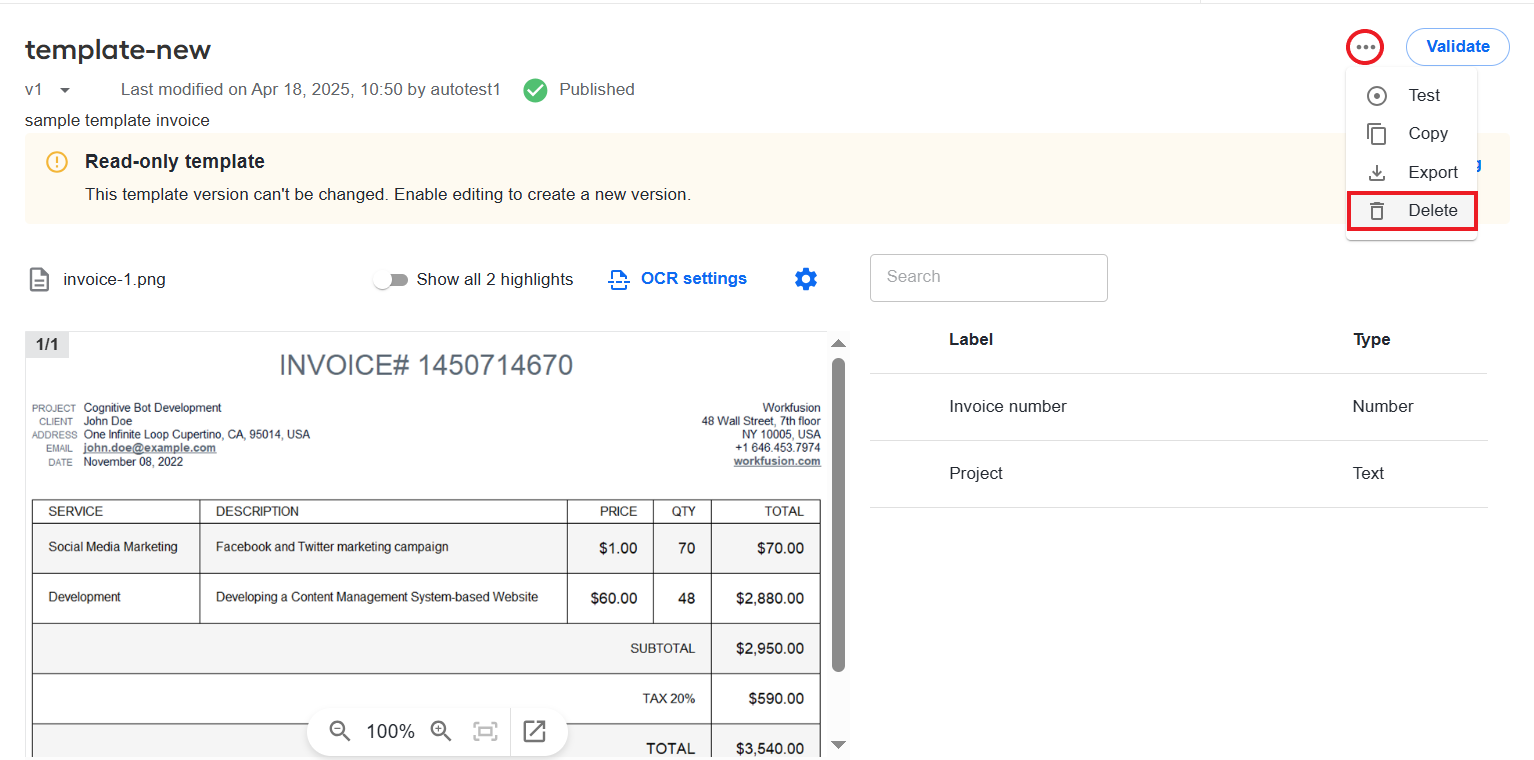Select the Project label row
Viewport: 1534px width, 760px height.
click(x=1178, y=474)
